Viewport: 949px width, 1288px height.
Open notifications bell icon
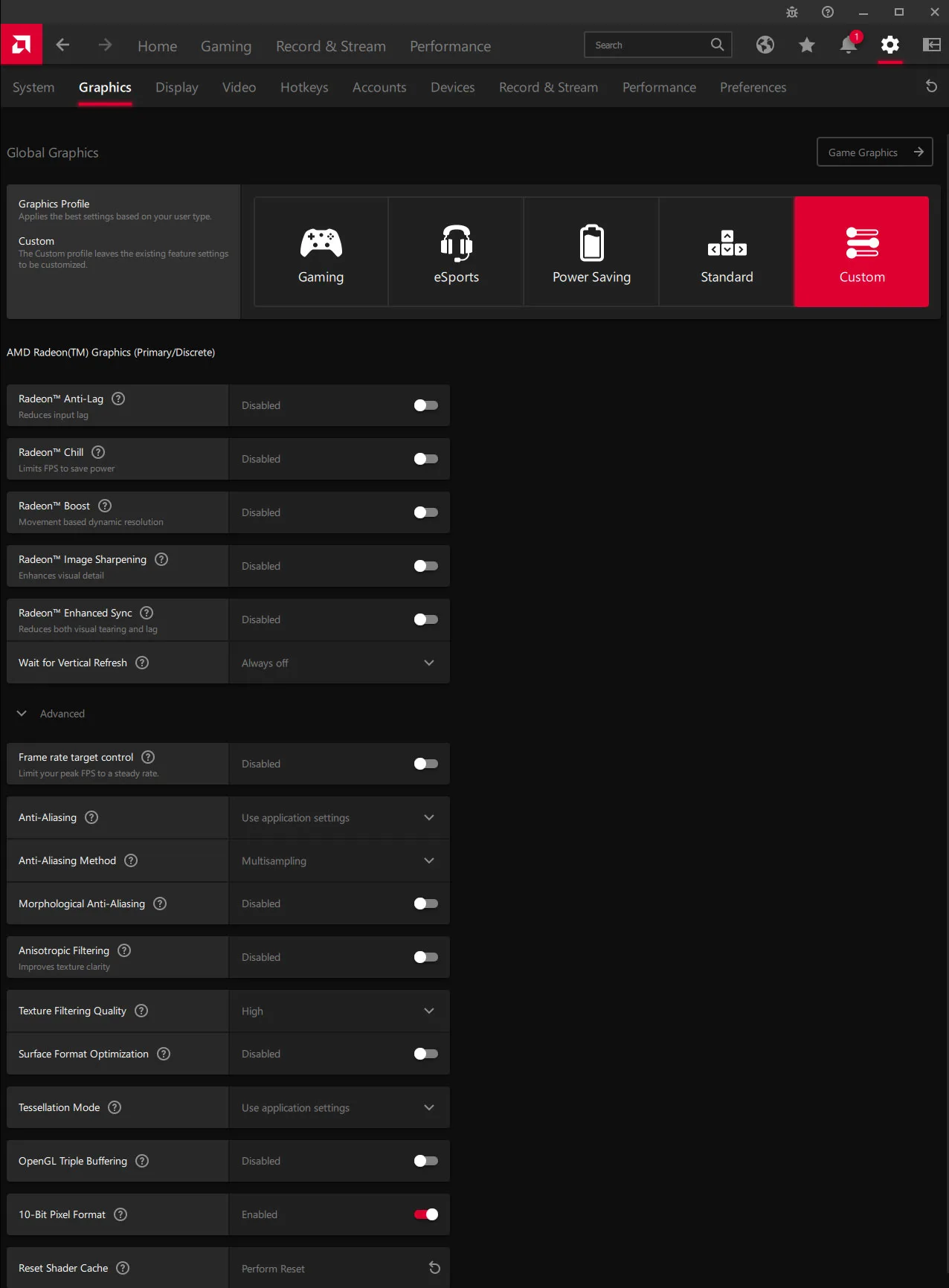[849, 45]
